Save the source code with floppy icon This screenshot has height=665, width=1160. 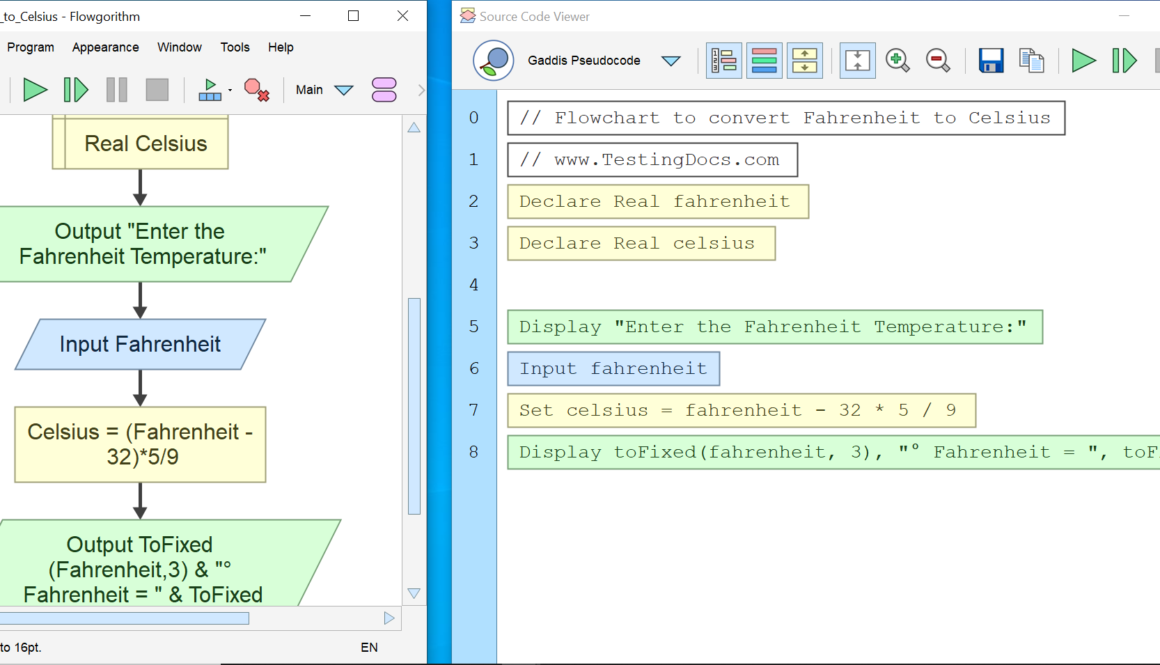[990, 61]
